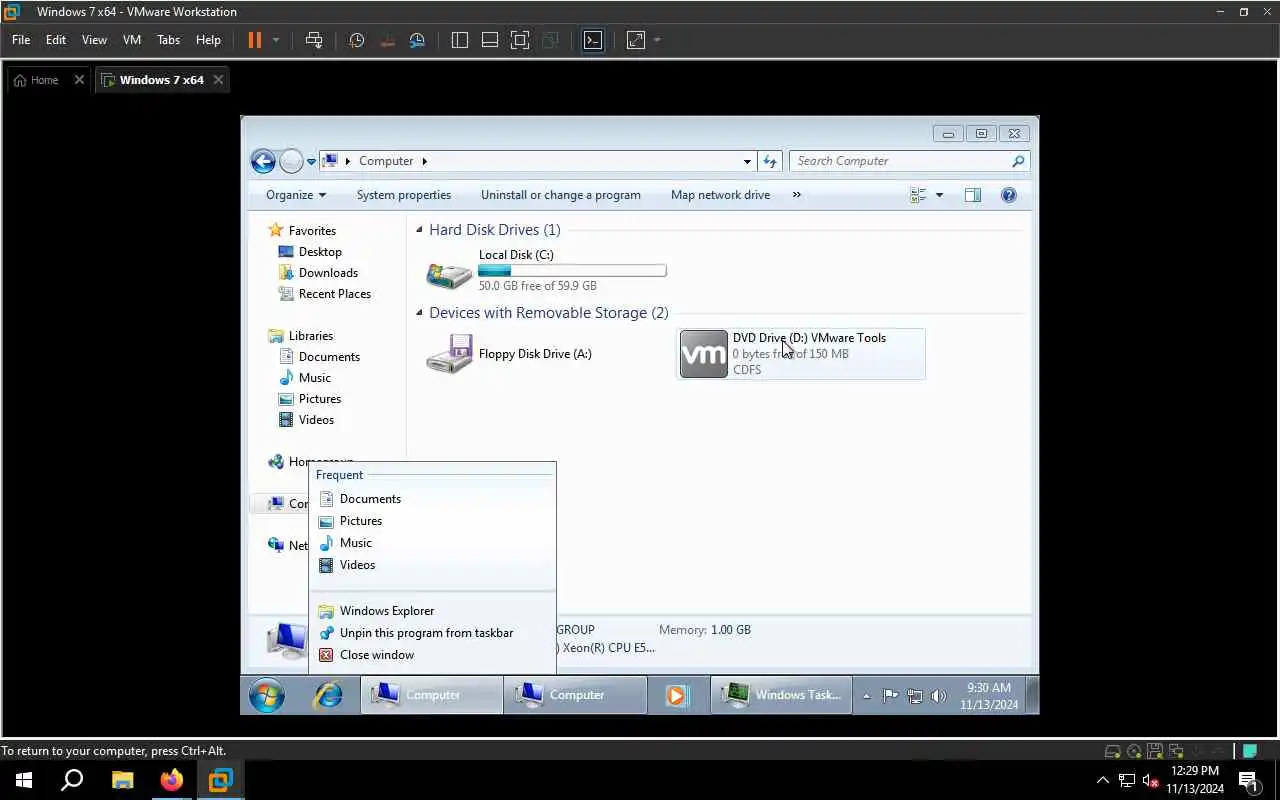
Task: Click the Local Disk (C:) usage bar
Action: 572,271
